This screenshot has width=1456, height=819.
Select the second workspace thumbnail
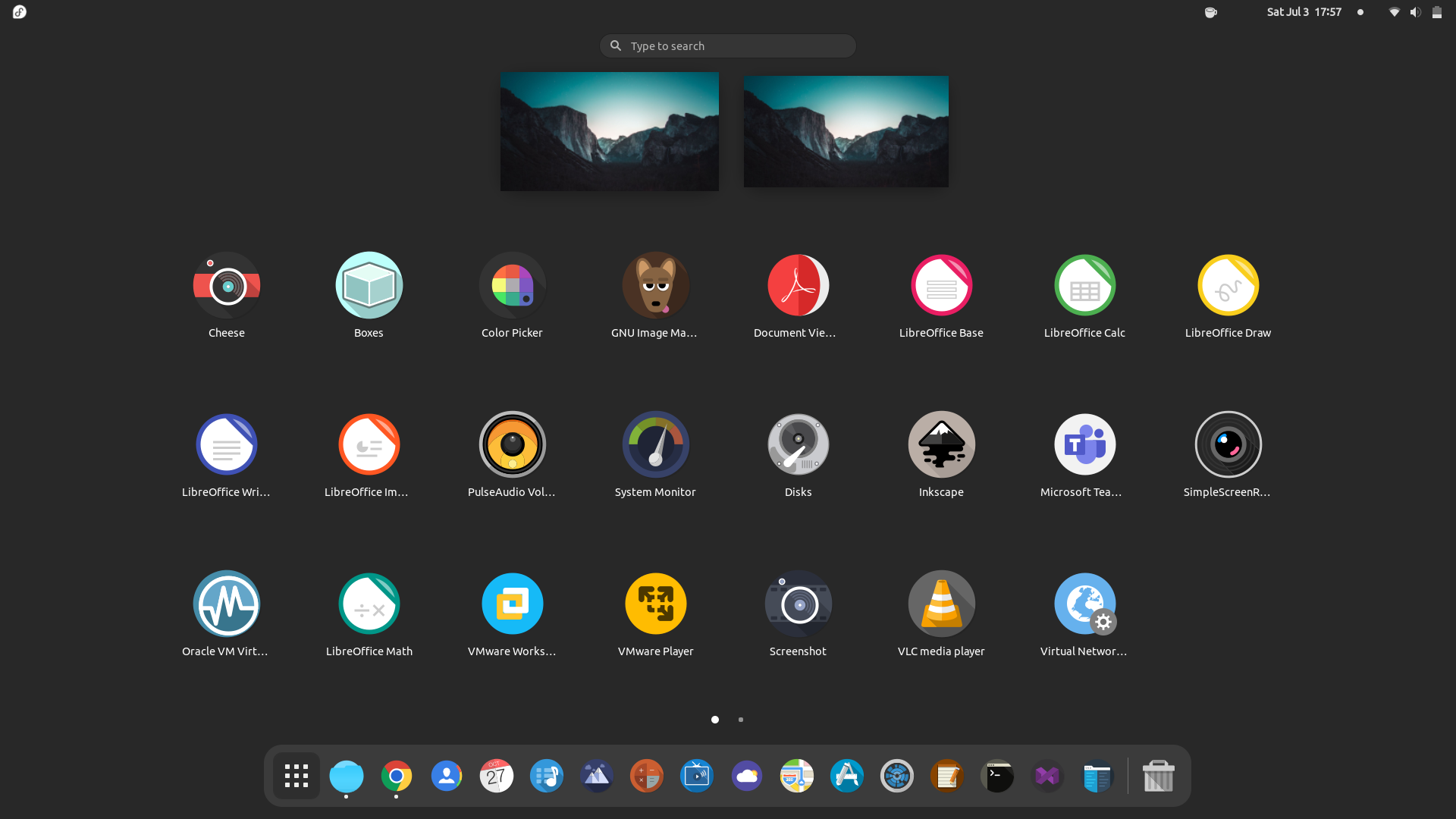tap(846, 131)
